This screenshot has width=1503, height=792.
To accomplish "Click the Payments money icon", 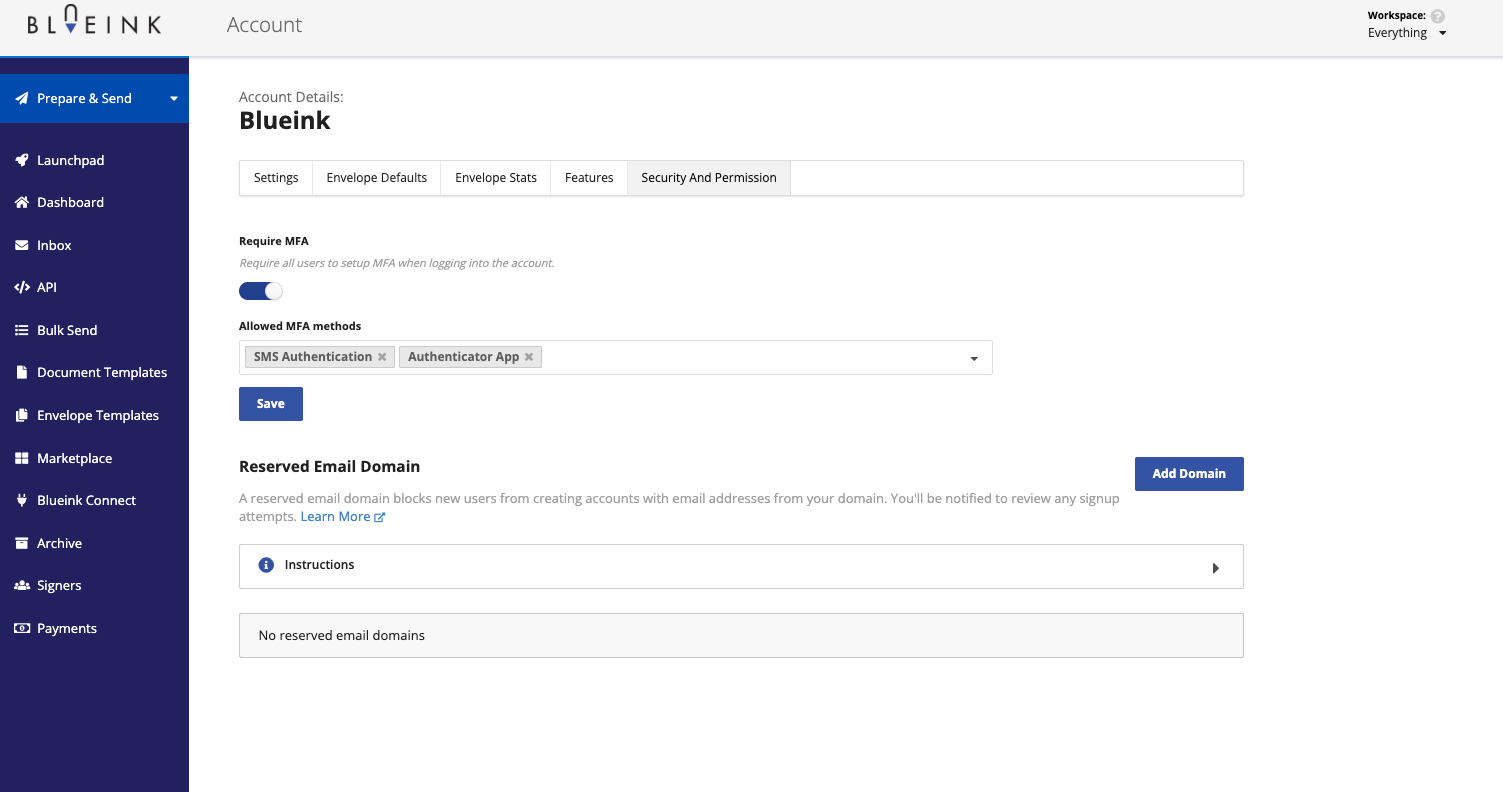I will pyautogui.click(x=22, y=628).
